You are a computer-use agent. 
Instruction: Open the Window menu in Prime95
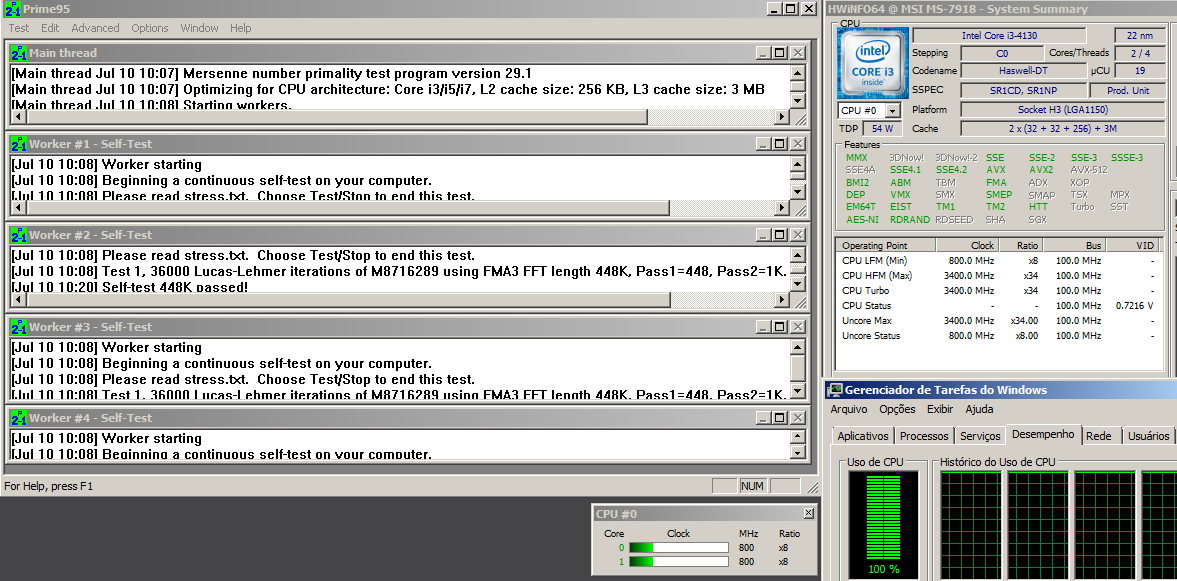click(x=200, y=28)
